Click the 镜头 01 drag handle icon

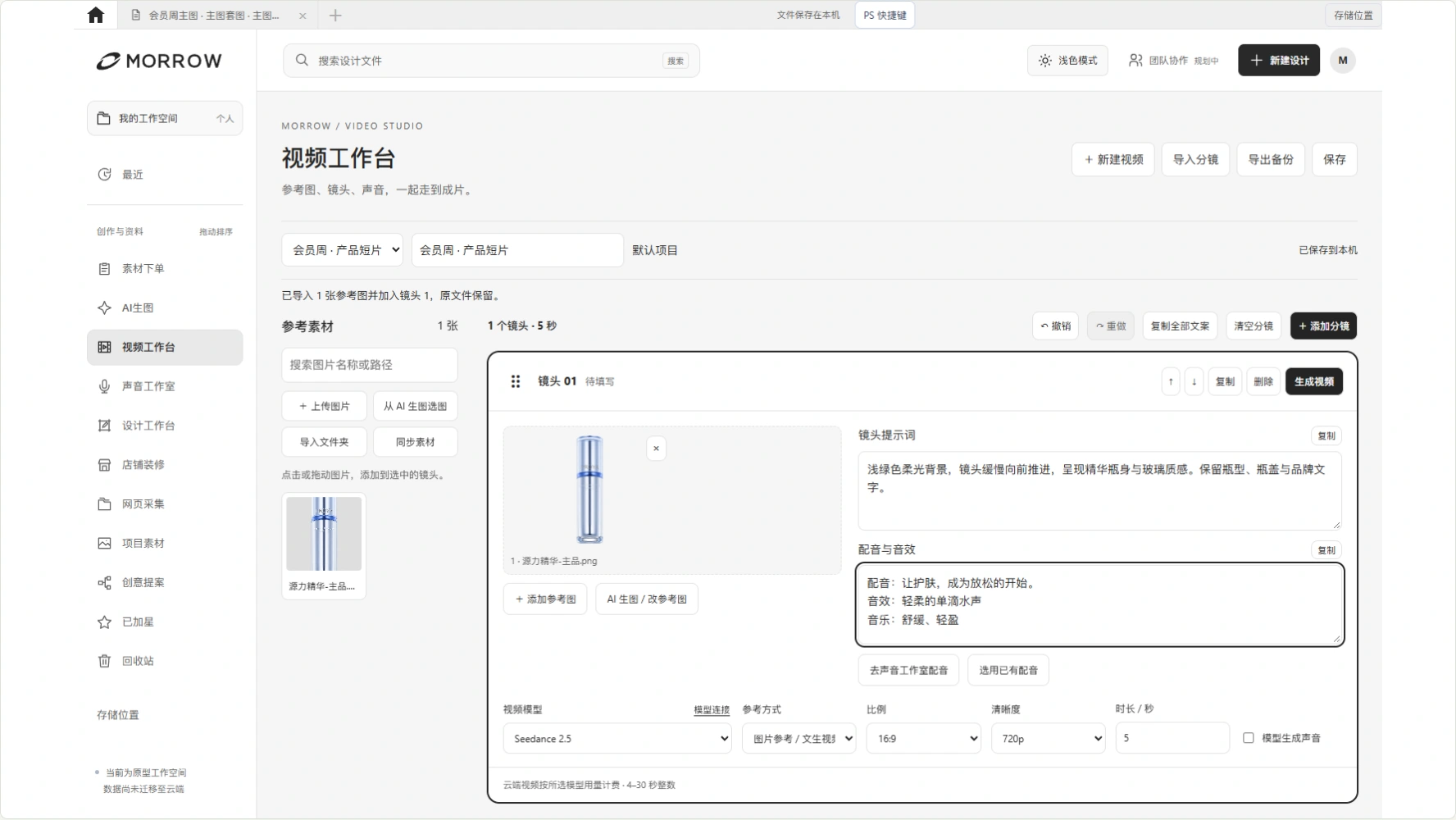click(x=516, y=381)
